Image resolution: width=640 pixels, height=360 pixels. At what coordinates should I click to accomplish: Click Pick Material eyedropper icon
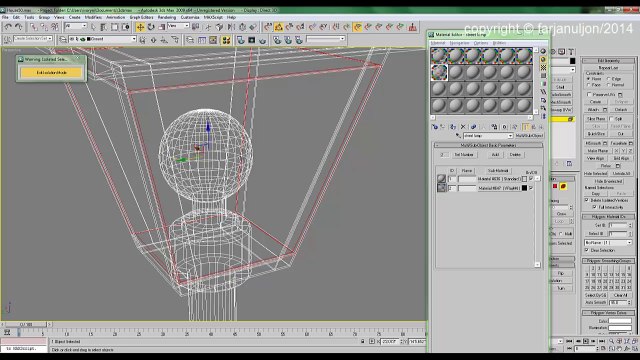coord(458,136)
